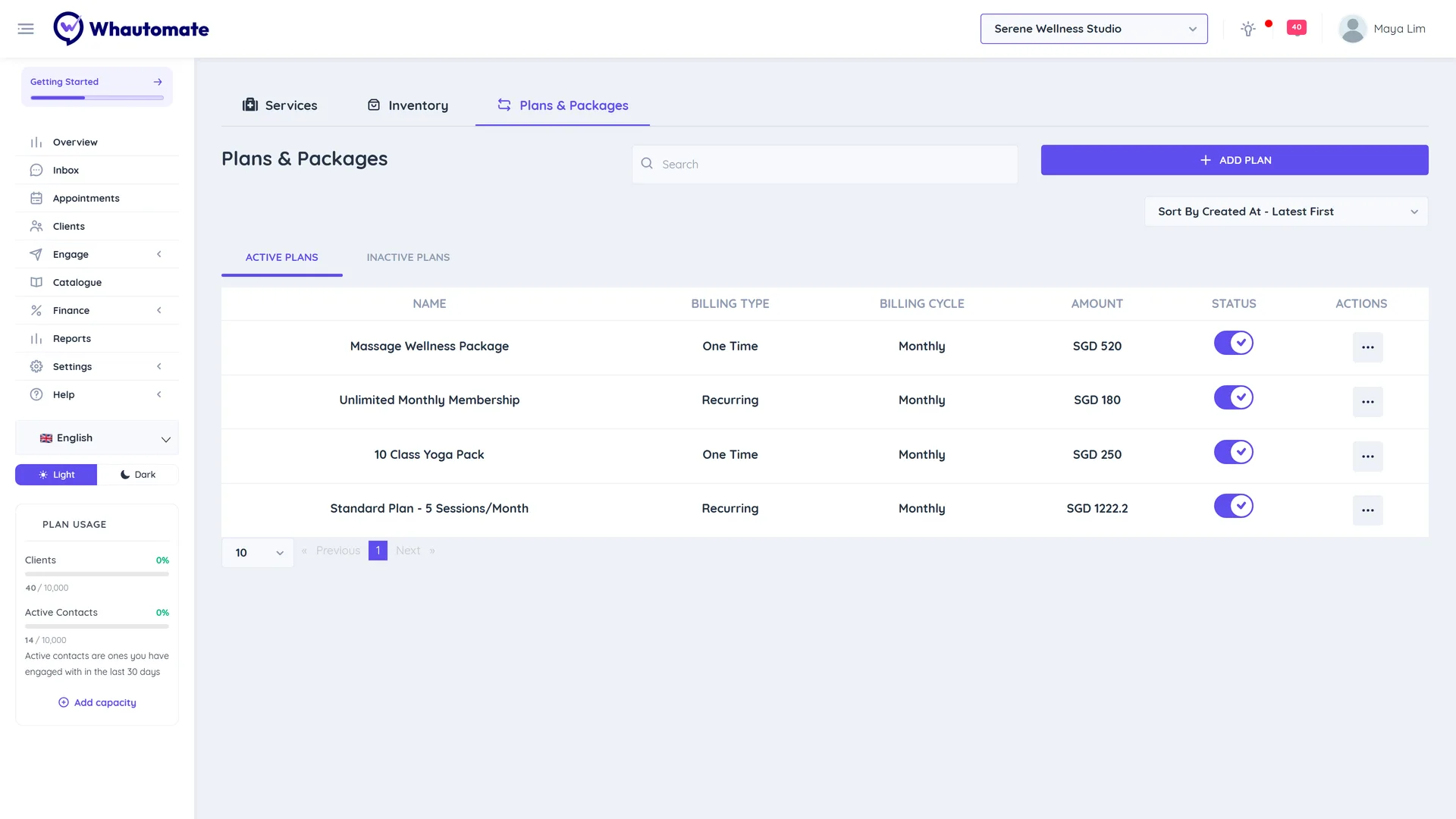1456x819 pixels.
Task: Select Light theme button
Action: click(x=56, y=475)
